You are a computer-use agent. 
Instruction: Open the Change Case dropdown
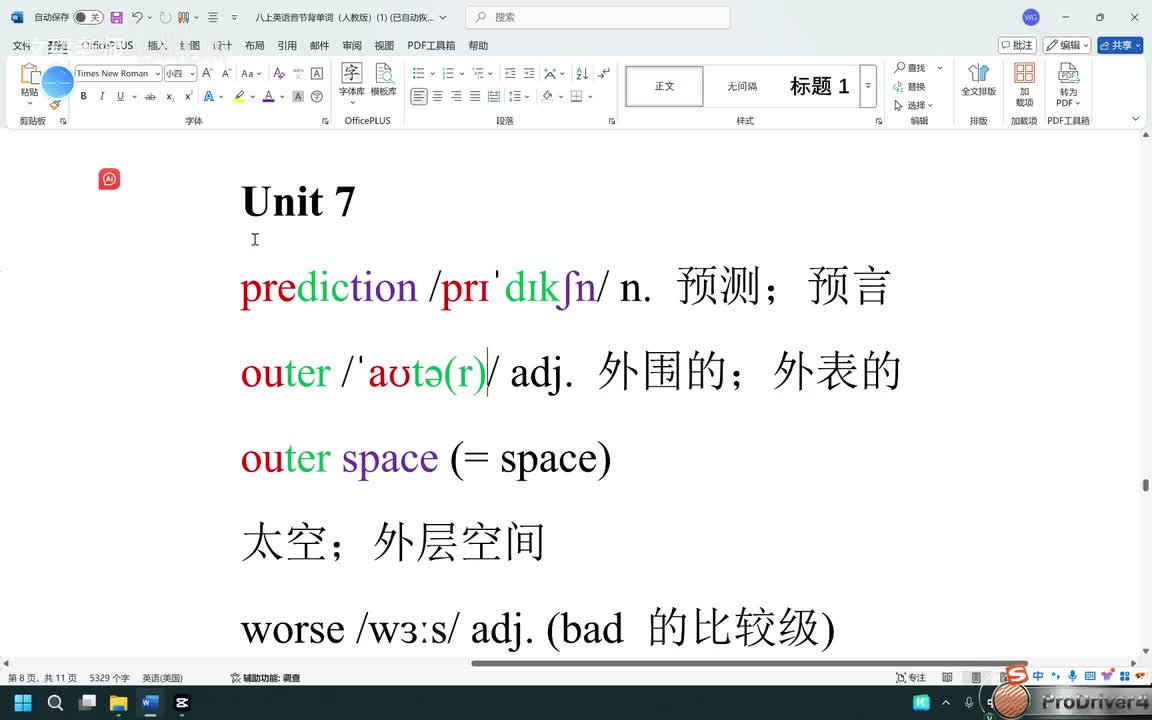point(251,73)
